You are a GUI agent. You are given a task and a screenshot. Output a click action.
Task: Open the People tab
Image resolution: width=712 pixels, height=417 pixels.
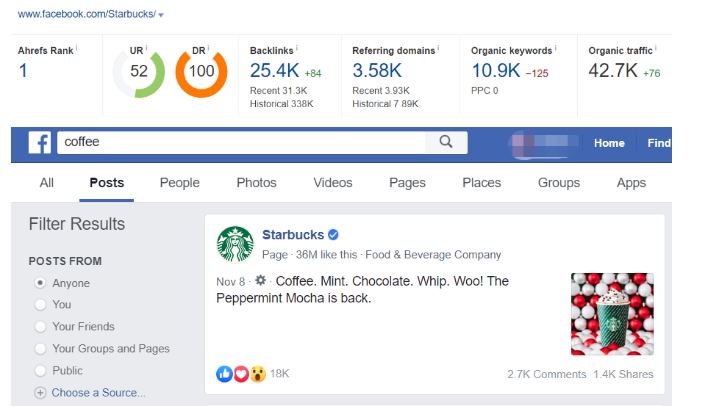tap(179, 183)
